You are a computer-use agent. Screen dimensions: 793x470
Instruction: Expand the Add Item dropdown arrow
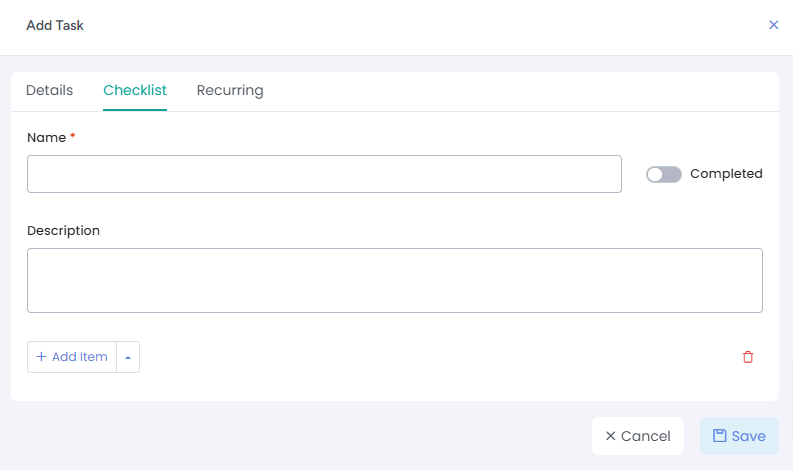[128, 357]
